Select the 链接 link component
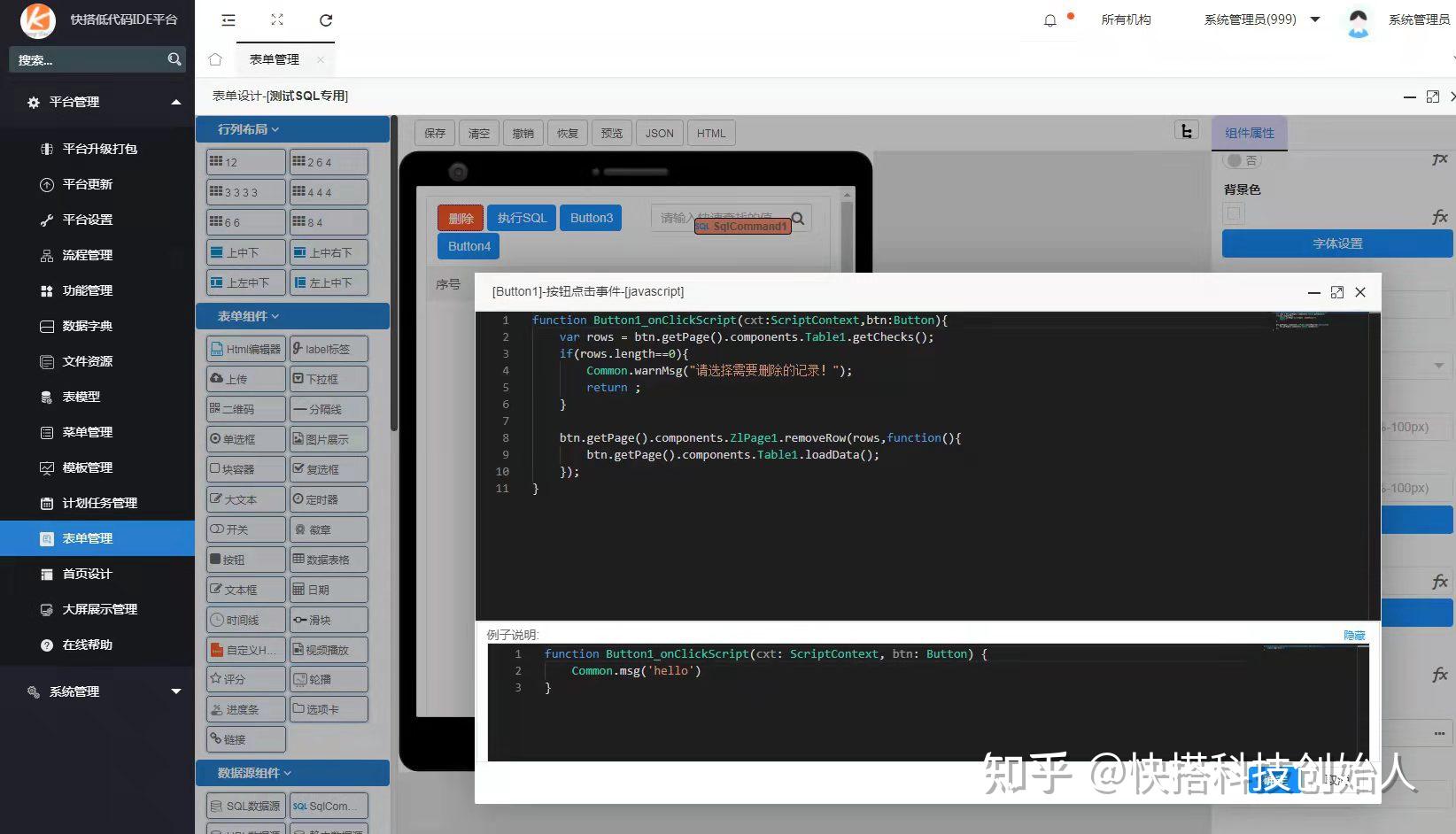This screenshot has width=1456, height=834. 246,739
